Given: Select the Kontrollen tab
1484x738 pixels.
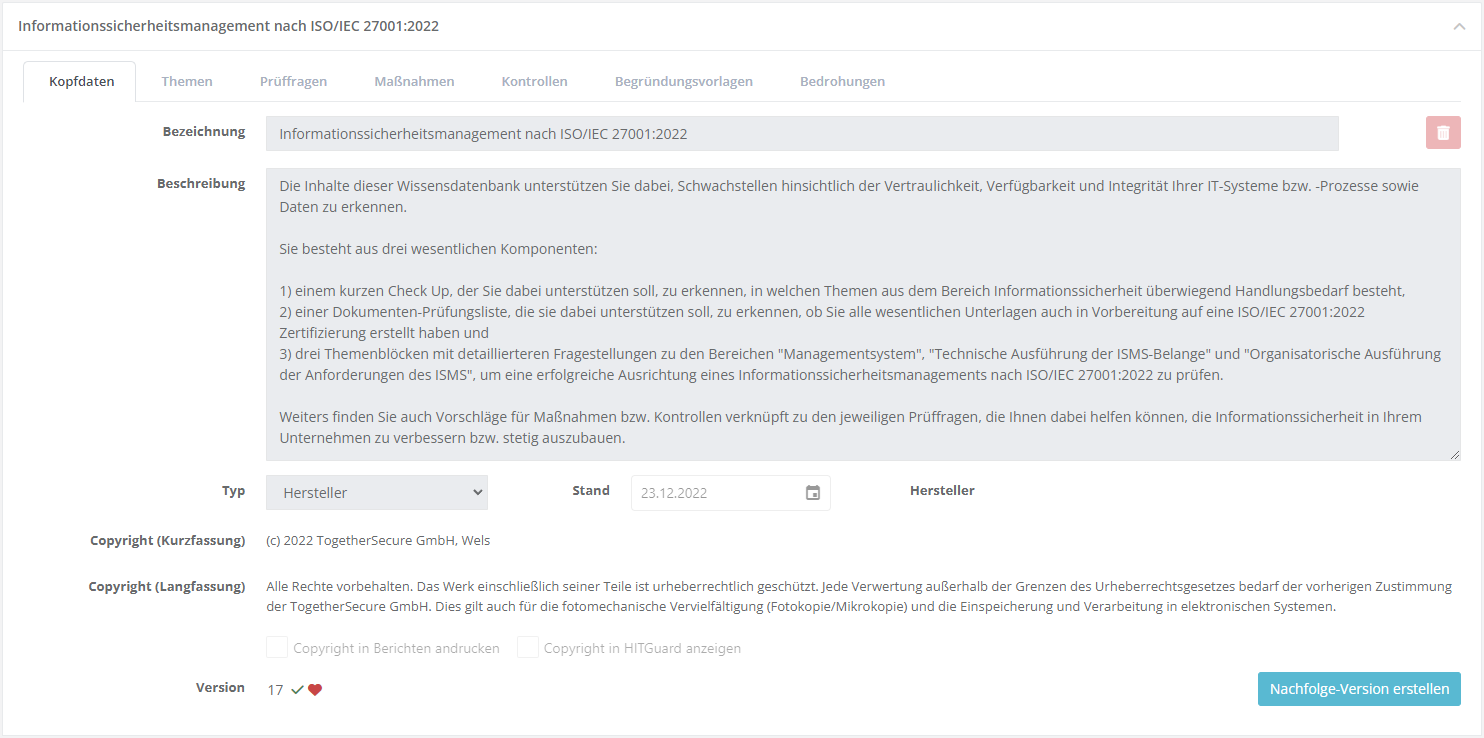Looking at the screenshot, I should point(534,81).
